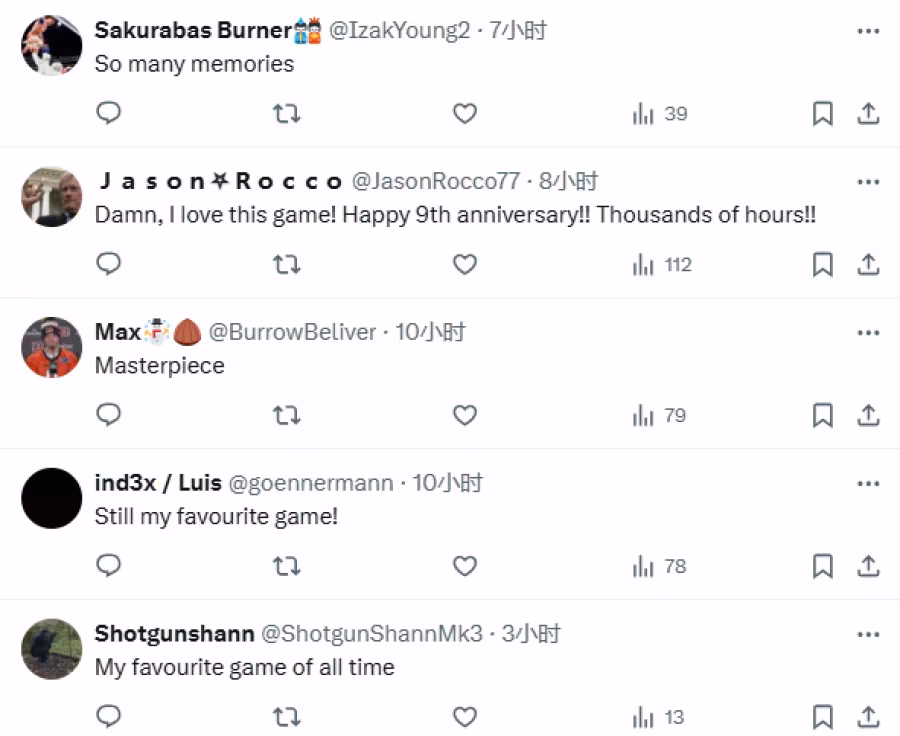This screenshot has width=900, height=736.
Task: Share the "Masterpiece" tweet
Action: [x=868, y=416]
